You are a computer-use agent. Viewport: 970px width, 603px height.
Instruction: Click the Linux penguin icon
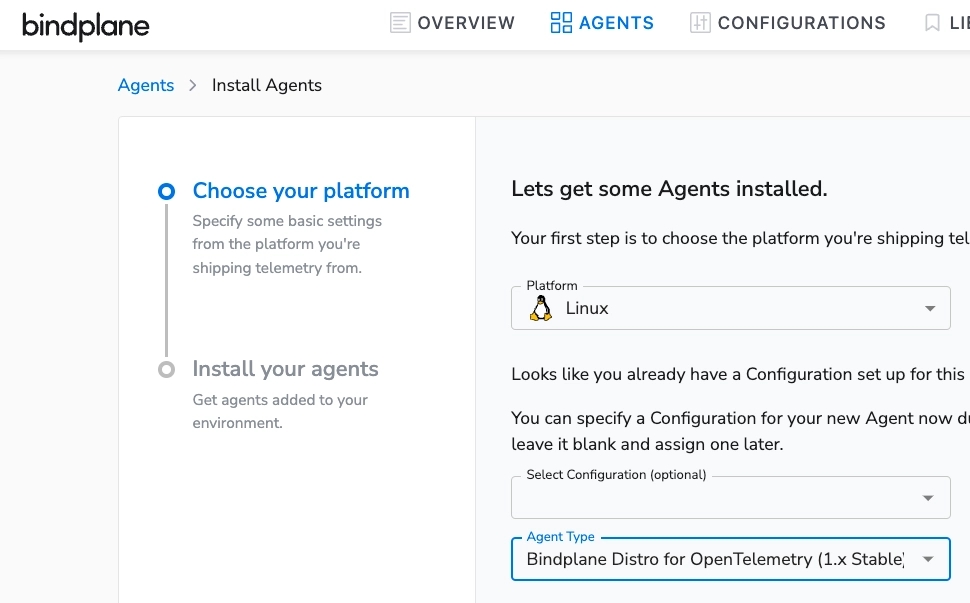coord(541,308)
